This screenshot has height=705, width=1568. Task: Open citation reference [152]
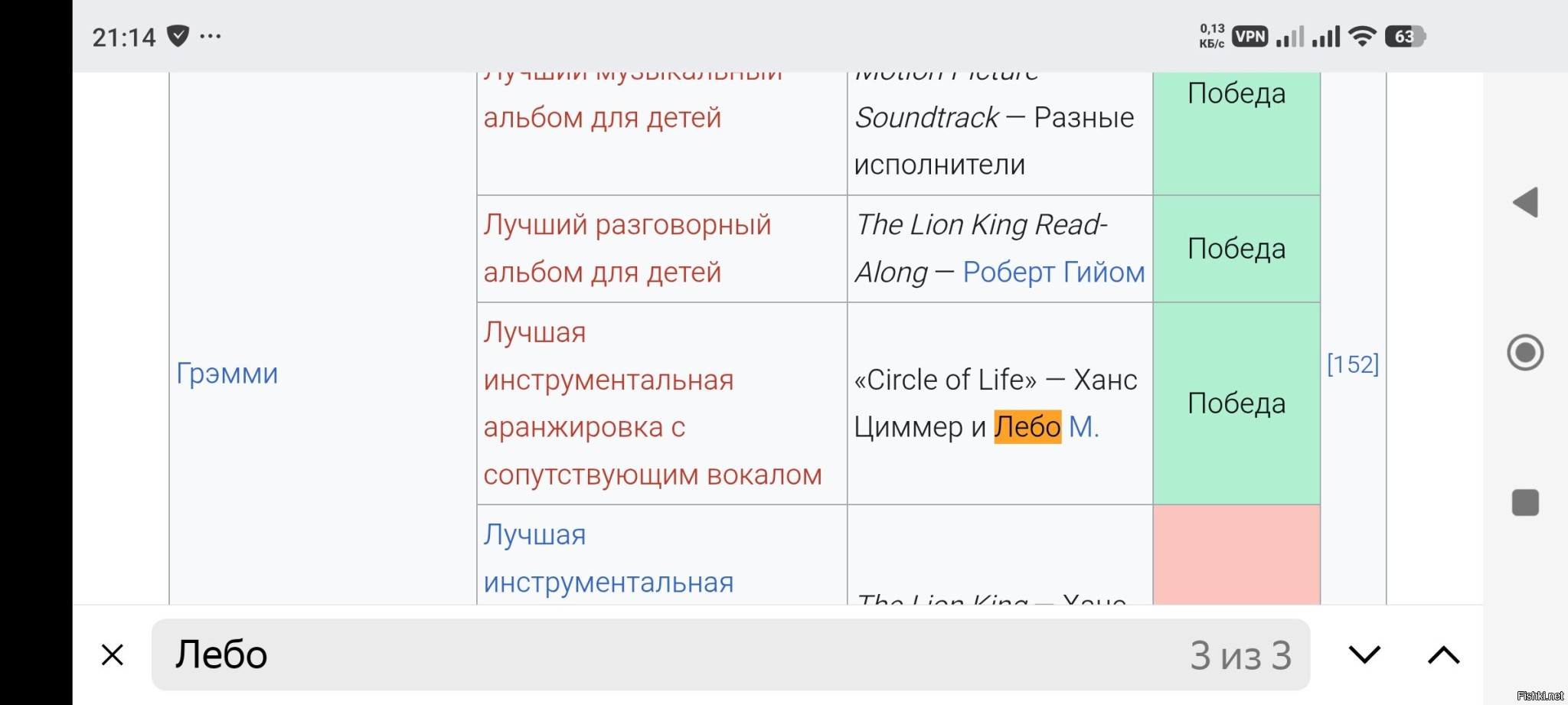click(1353, 364)
